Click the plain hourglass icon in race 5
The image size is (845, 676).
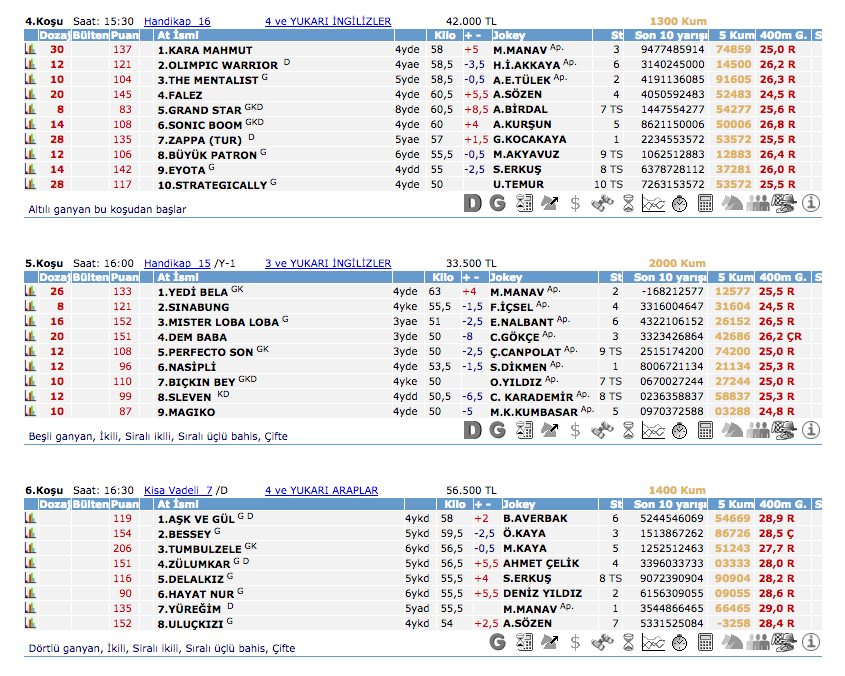(627, 430)
